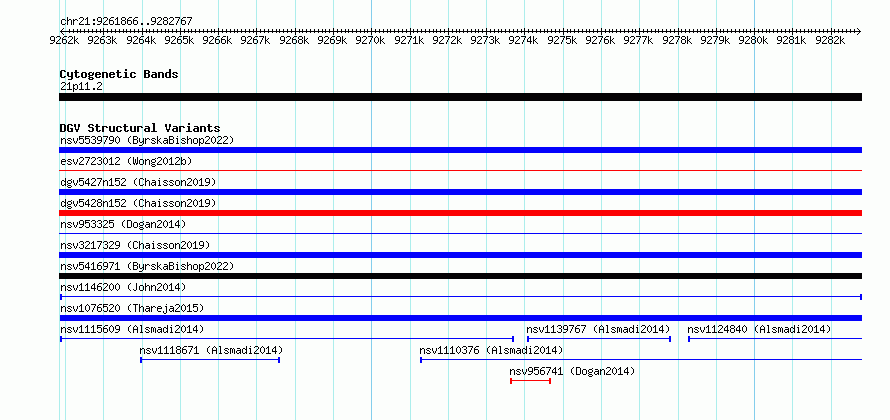Select the esv2723012 thin red variant line
Viewport: 890px width, 420px height.
point(460,170)
